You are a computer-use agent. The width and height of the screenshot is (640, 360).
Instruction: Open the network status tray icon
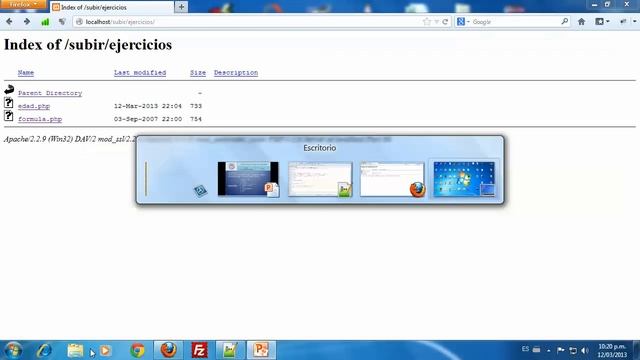tap(573, 350)
